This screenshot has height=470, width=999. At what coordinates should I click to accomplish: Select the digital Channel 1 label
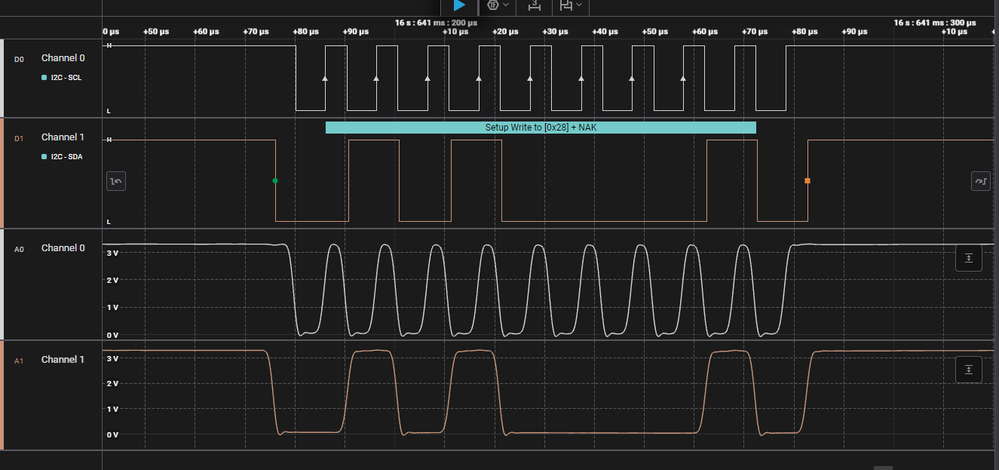click(x=62, y=137)
